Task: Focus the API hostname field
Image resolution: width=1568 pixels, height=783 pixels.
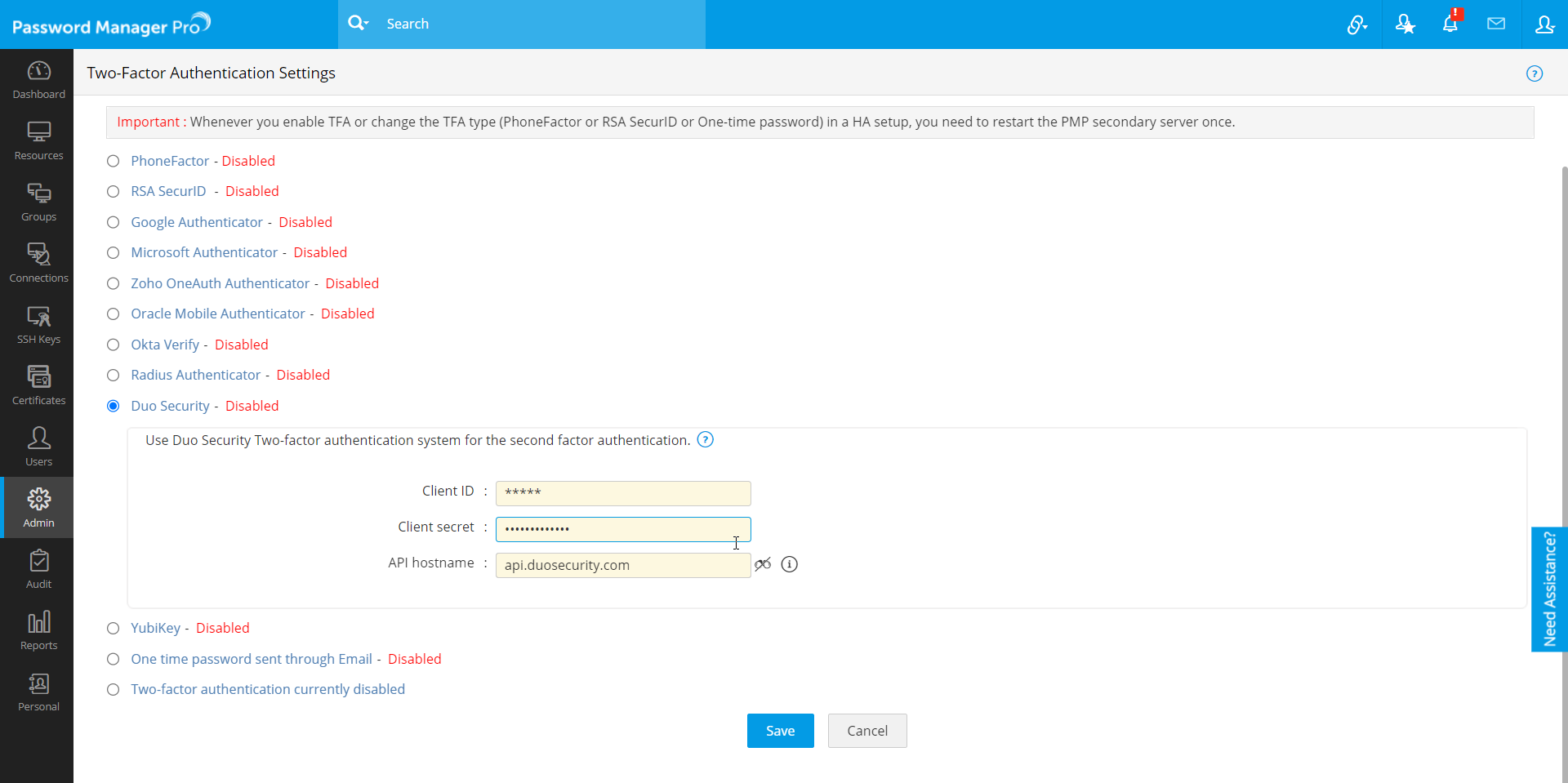Action: click(x=623, y=565)
